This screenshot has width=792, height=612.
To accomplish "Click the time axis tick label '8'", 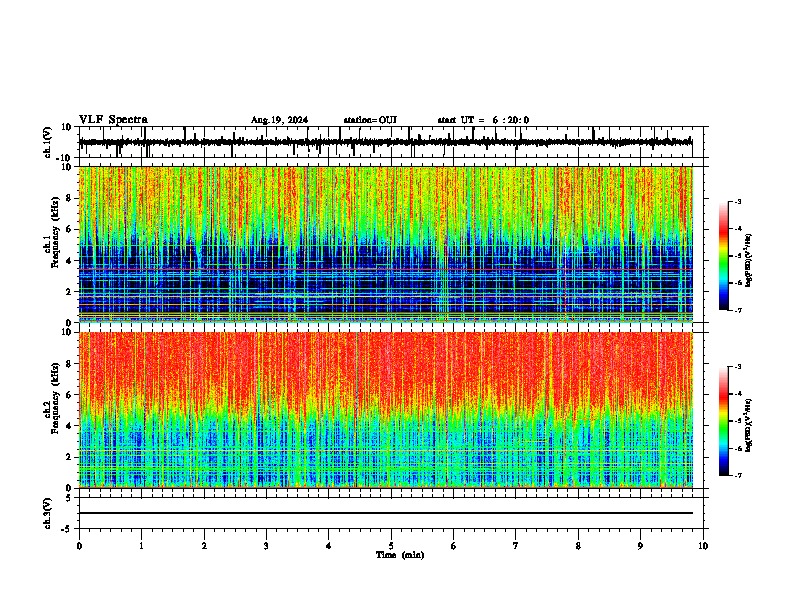I will click(x=578, y=546).
